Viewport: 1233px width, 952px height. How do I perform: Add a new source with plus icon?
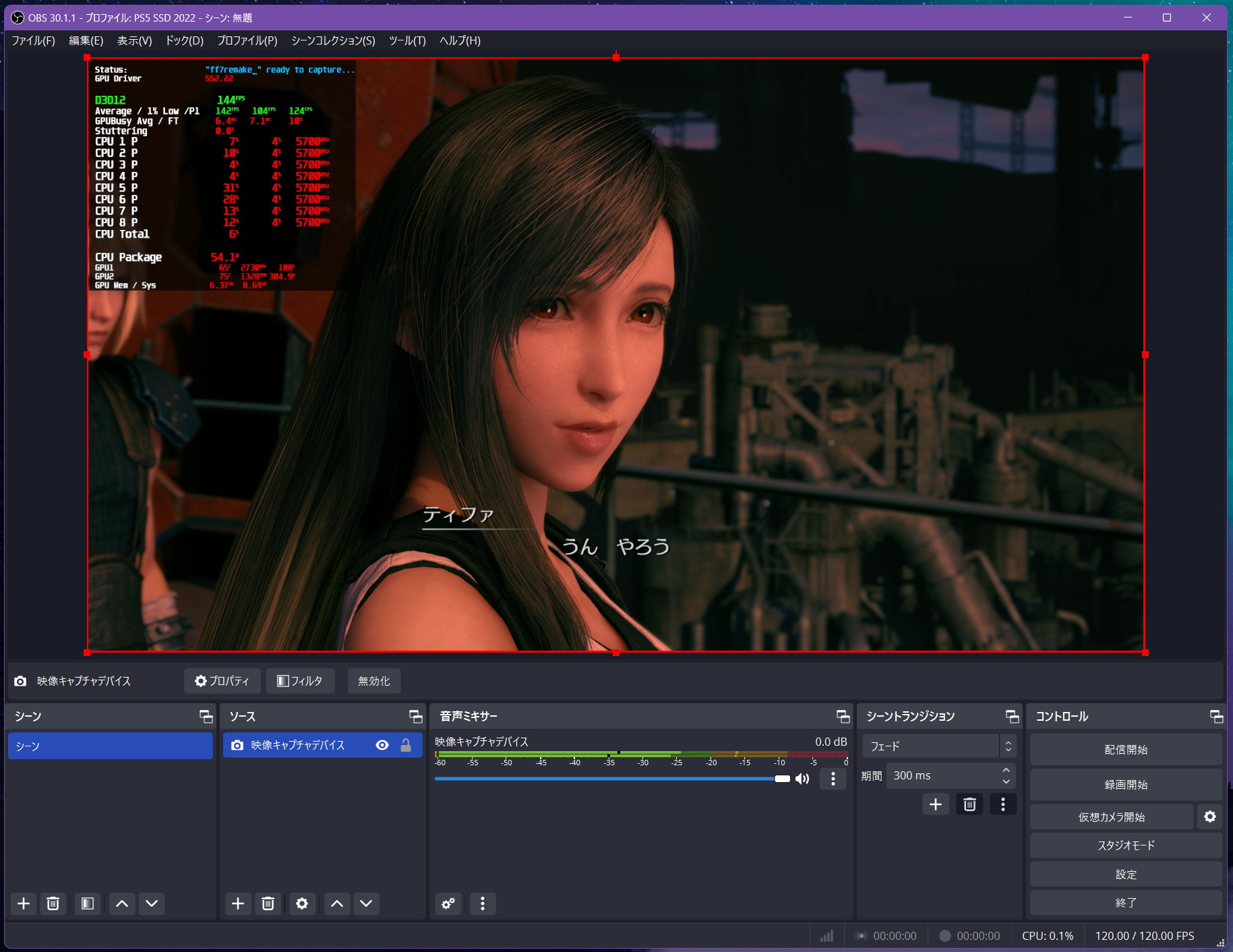pyautogui.click(x=238, y=903)
